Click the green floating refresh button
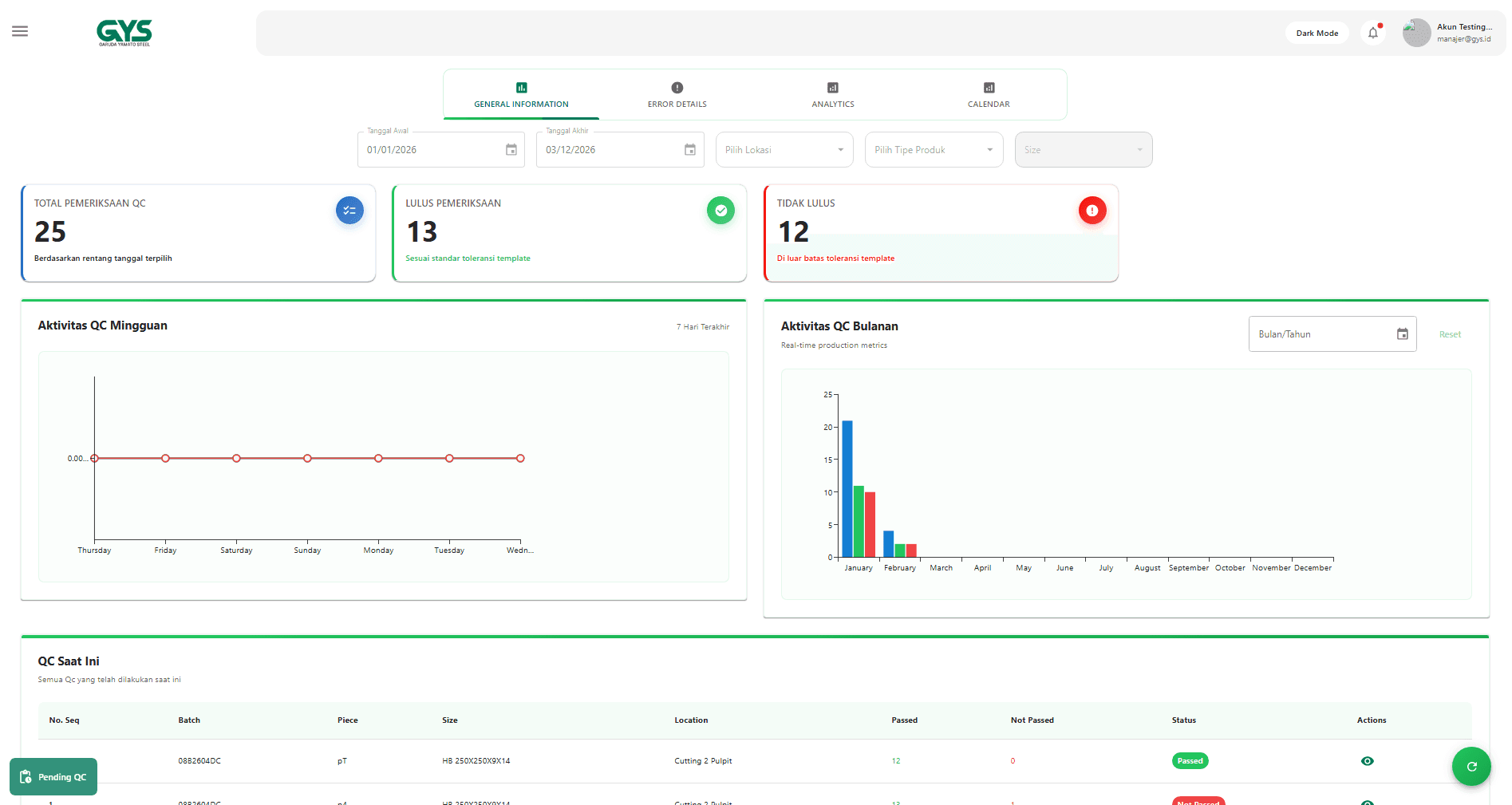 pos(1471,767)
